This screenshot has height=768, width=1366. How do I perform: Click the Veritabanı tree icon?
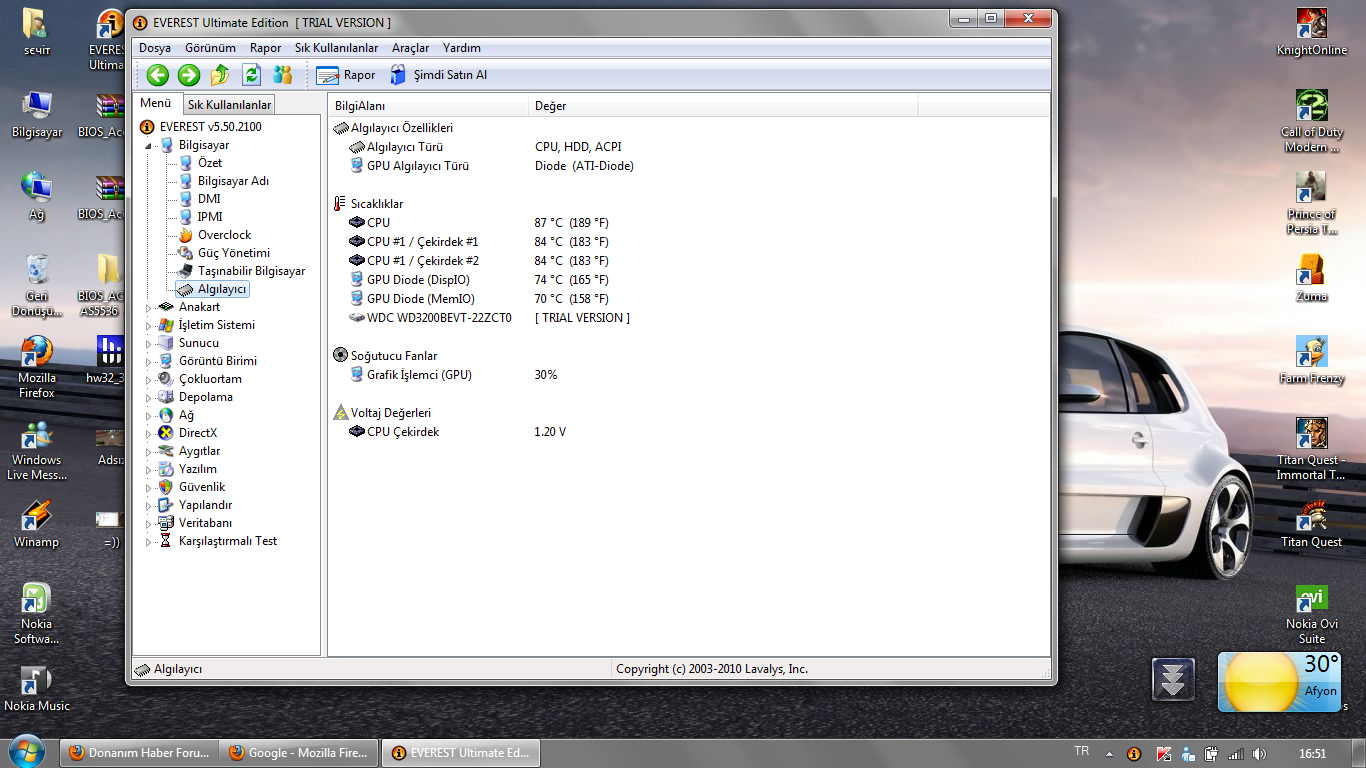(x=166, y=523)
